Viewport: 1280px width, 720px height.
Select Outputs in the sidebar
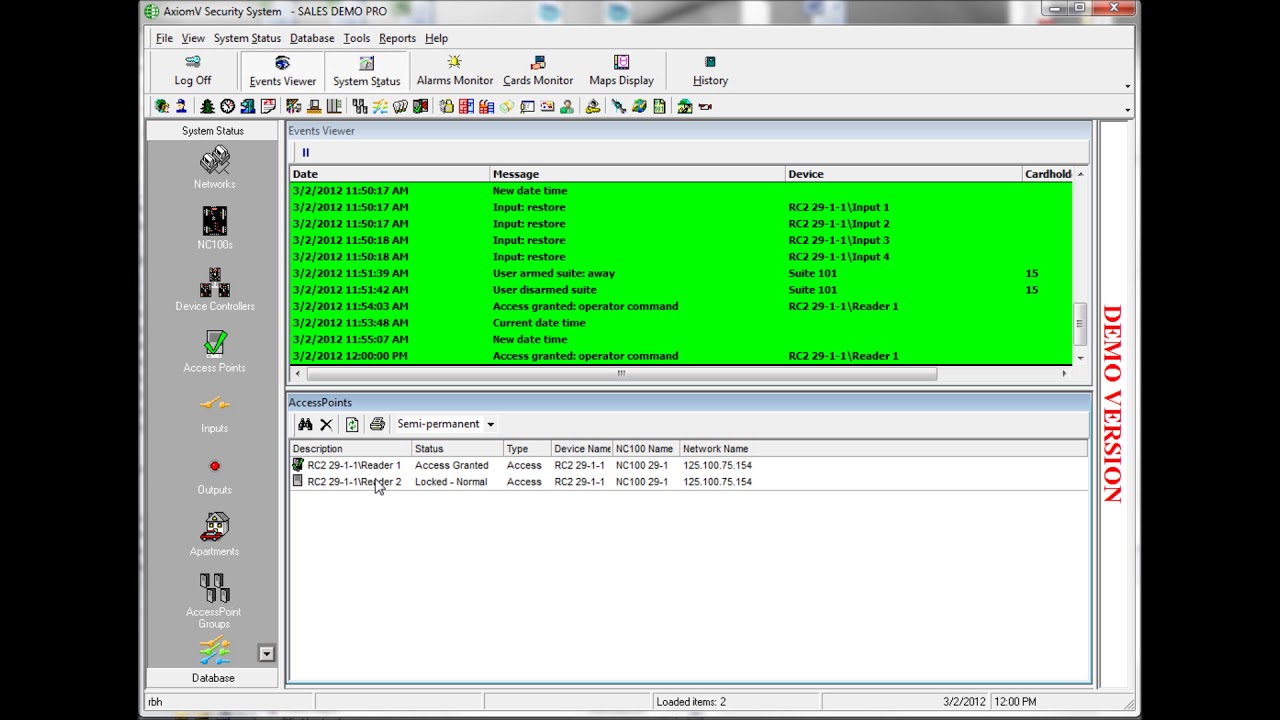214,474
